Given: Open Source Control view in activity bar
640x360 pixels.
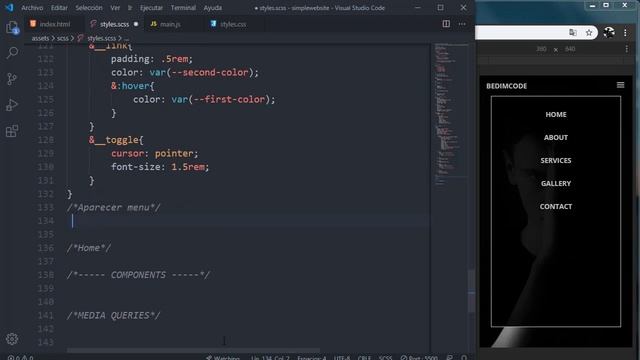Looking at the screenshot, I should click(x=12, y=79).
